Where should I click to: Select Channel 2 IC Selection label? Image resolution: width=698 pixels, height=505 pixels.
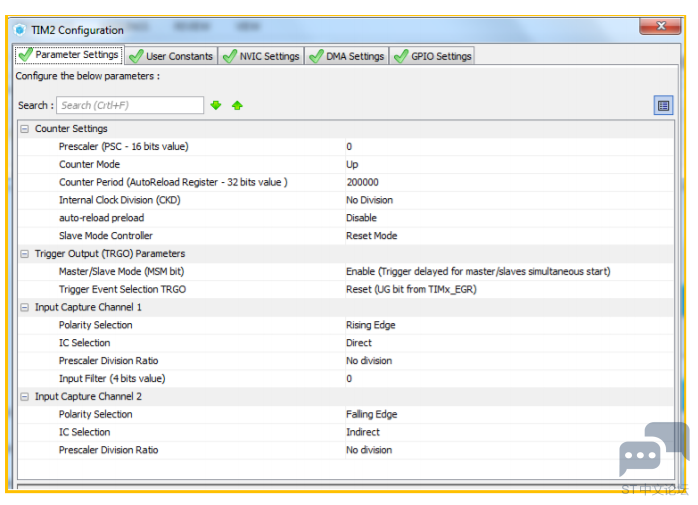point(85,432)
